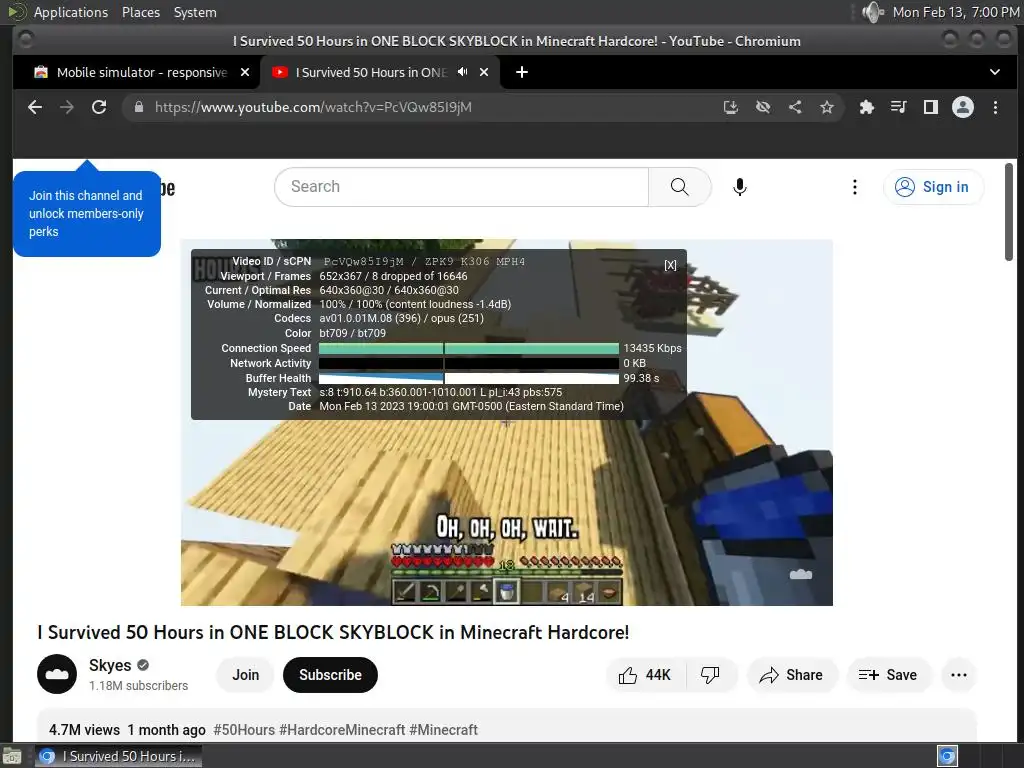This screenshot has width=1024, height=768.
Task: Click the Share button below video
Action: [791, 675]
